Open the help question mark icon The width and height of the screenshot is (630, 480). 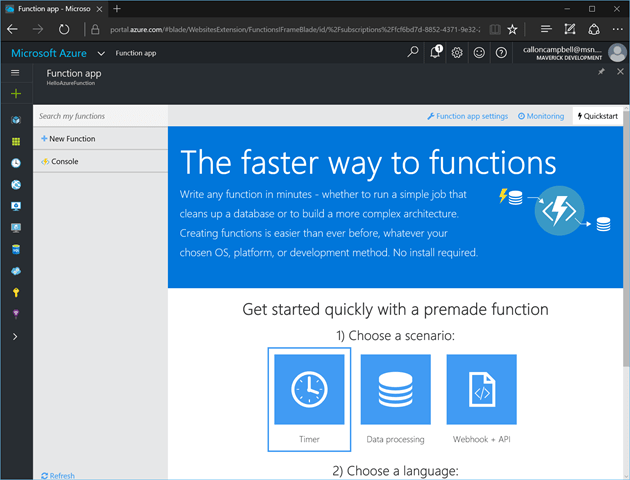[501, 52]
